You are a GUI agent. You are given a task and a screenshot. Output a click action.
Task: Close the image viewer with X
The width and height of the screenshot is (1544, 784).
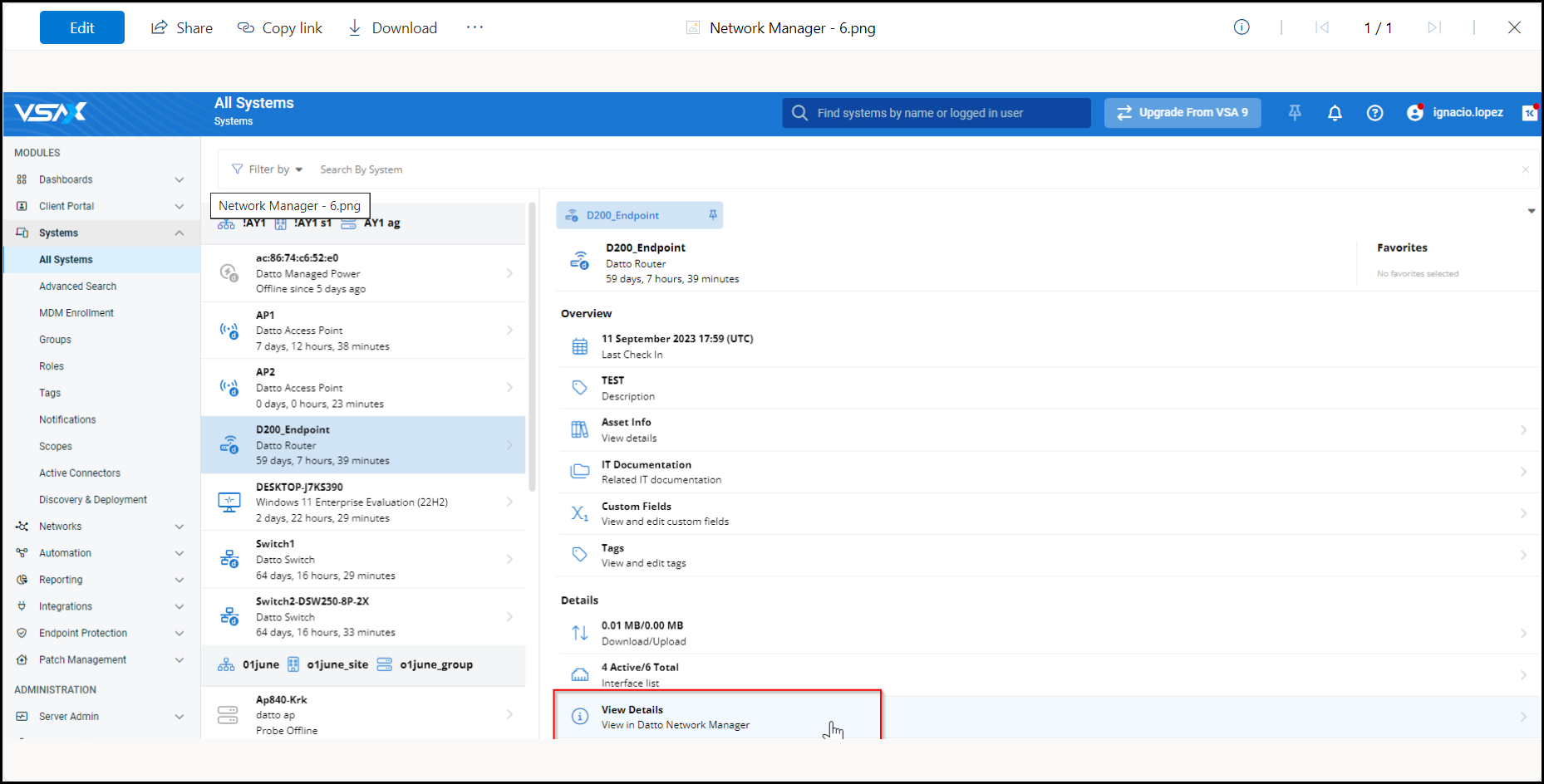click(1514, 27)
